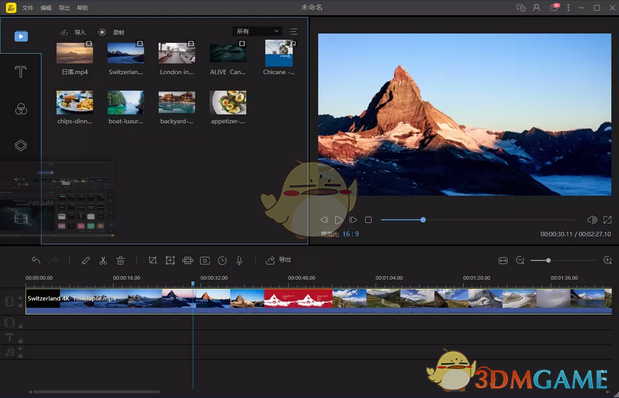Open the Overlays panel (stacked layers icon)
619x398 pixels.
(21, 145)
